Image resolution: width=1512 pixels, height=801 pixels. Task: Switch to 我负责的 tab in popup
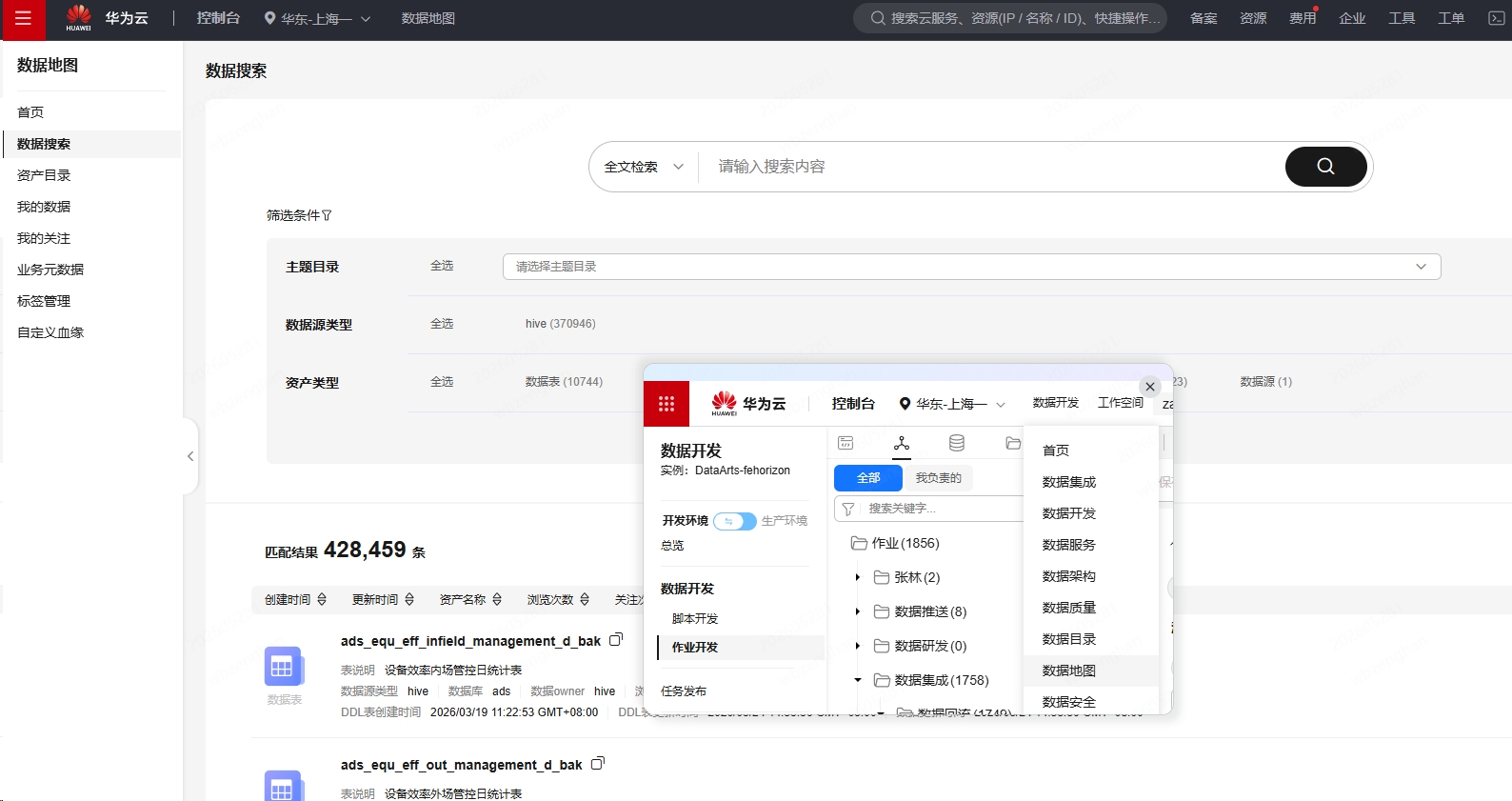938,478
